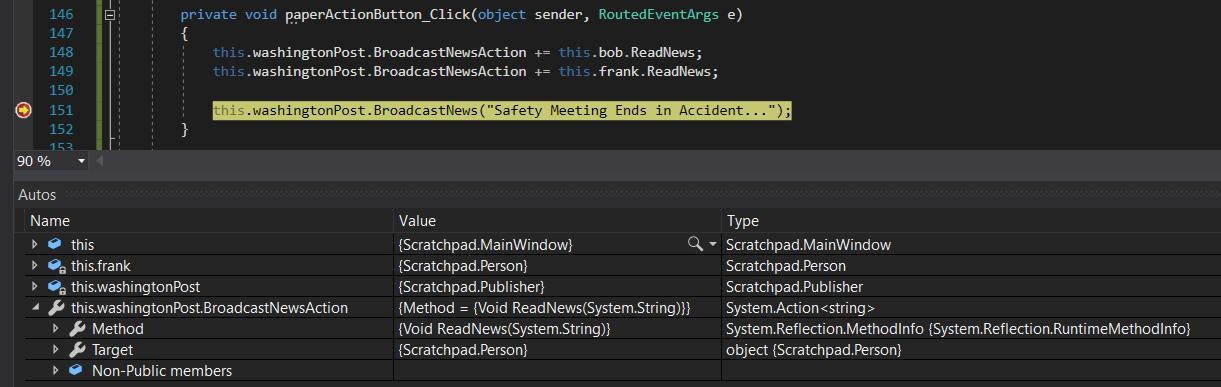Click the 'this' object cube icon
This screenshot has height=387, width=1221.
[55, 245]
